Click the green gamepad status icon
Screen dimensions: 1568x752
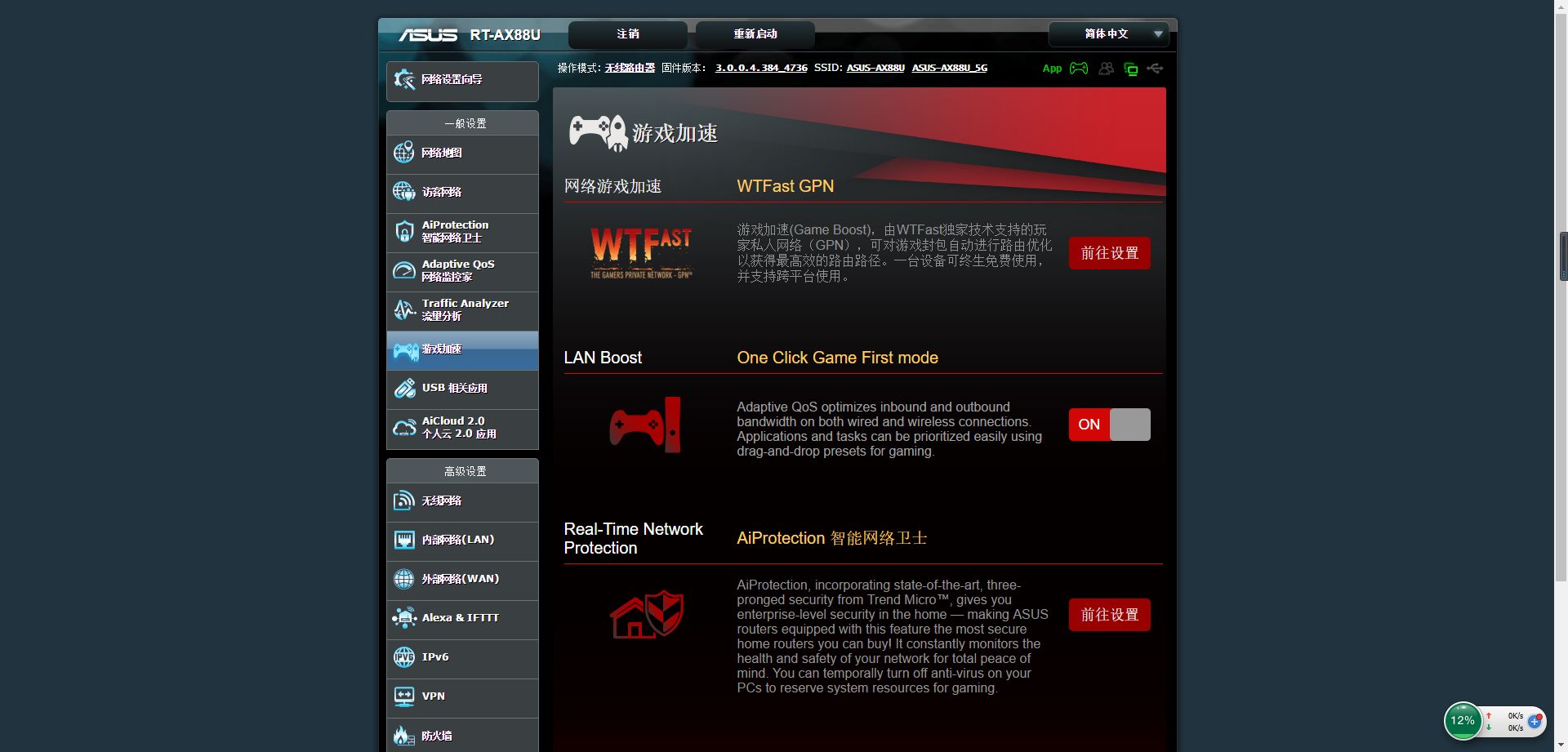(1079, 69)
